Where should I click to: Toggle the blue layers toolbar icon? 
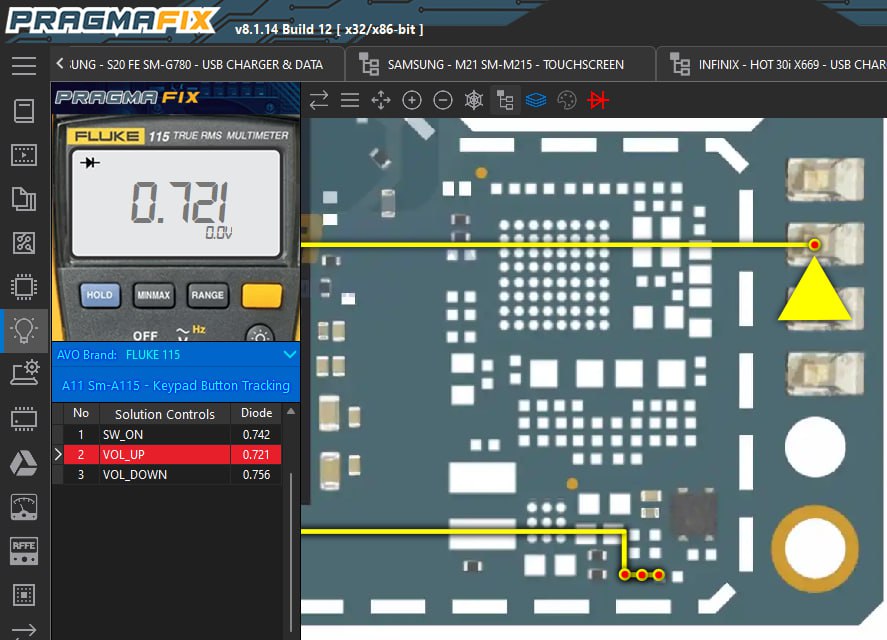[536, 100]
